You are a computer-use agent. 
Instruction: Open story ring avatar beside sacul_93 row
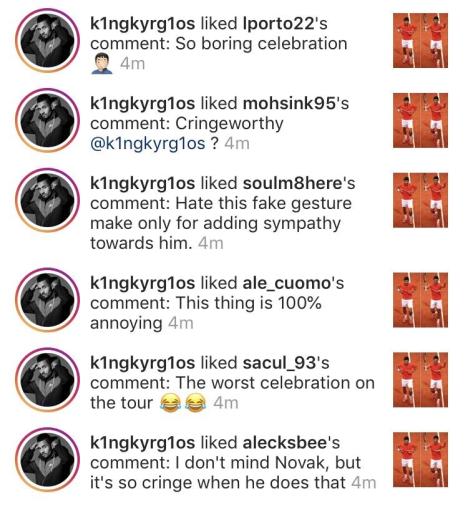(x=47, y=380)
